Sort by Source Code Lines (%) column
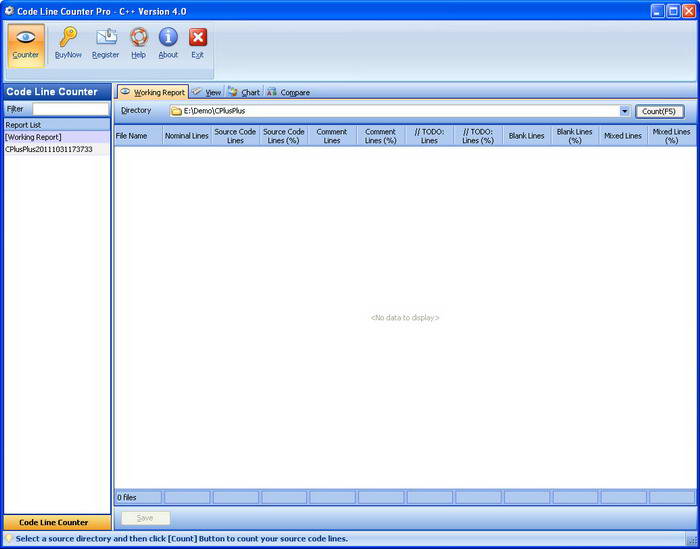The image size is (700, 549). (x=284, y=136)
